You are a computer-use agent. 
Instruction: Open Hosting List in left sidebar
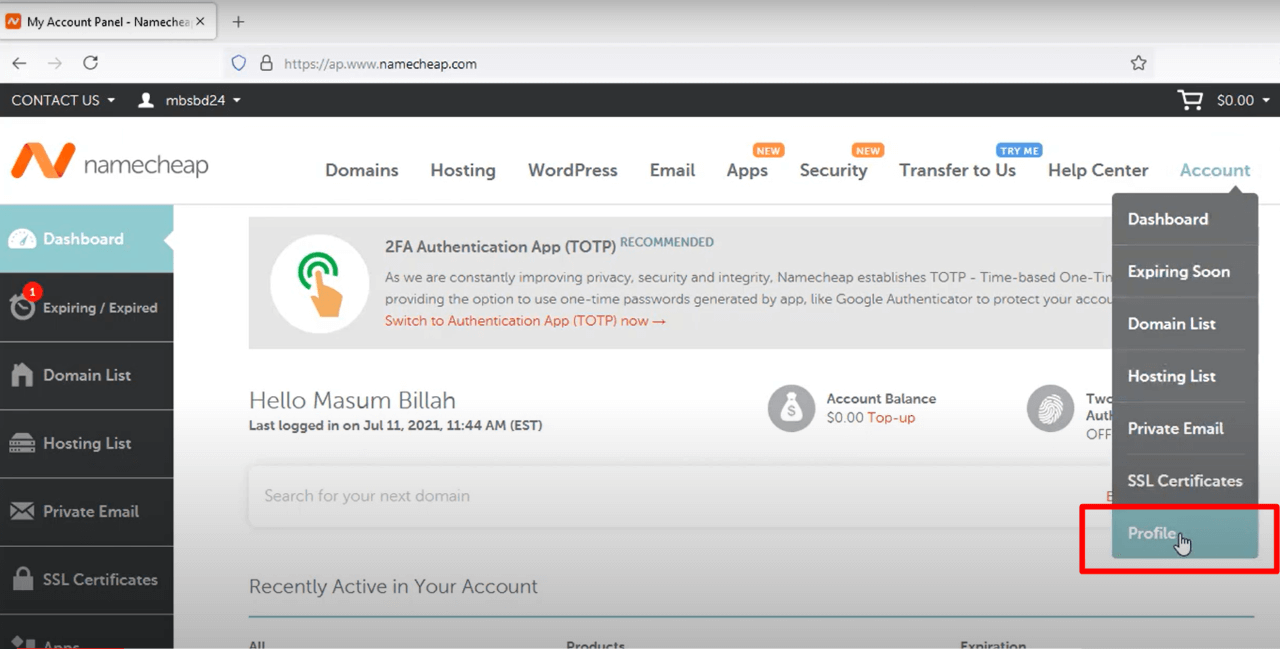[86, 443]
